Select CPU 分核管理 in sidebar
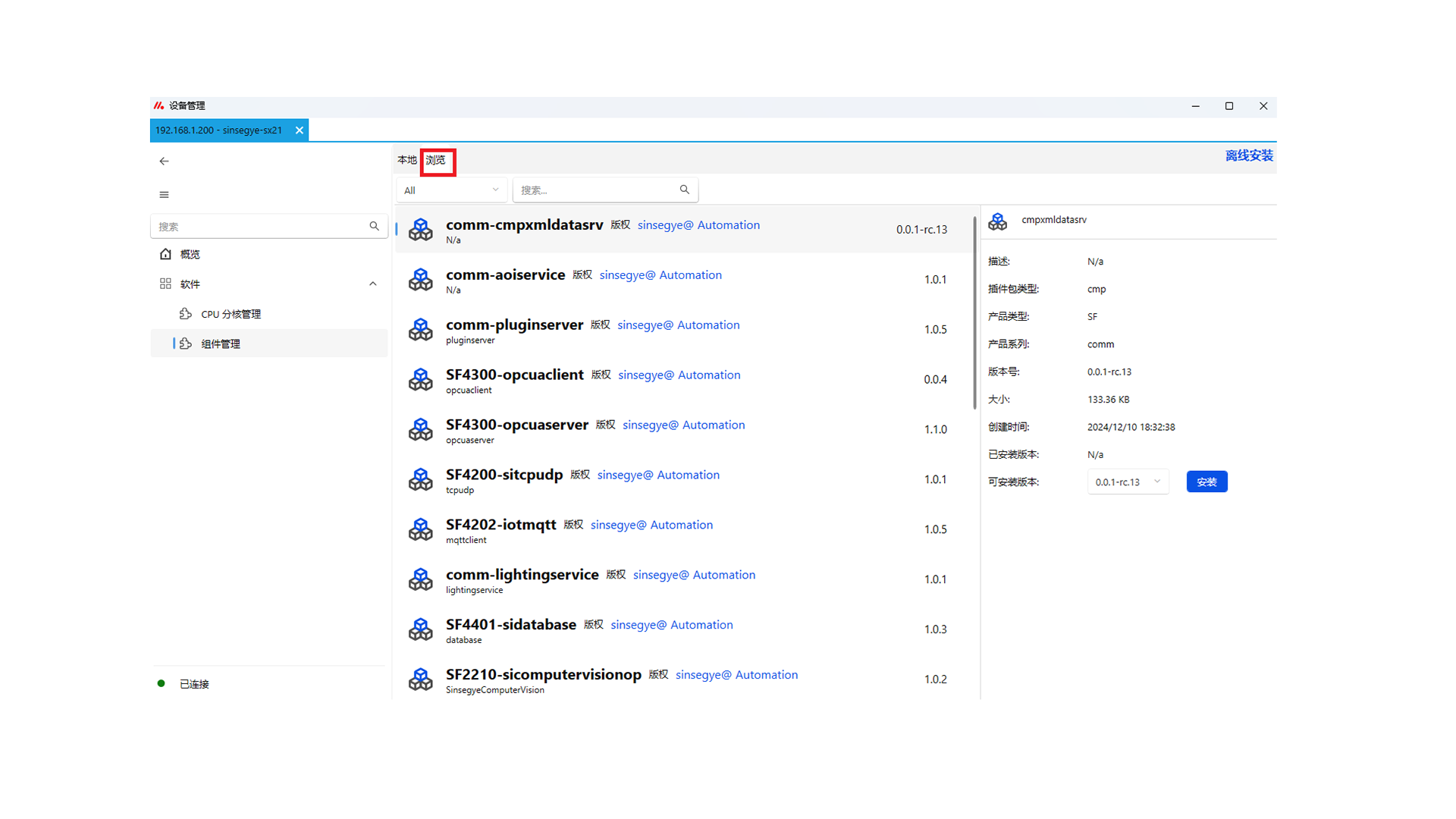The image size is (1456, 819). (x=231, y=314)
